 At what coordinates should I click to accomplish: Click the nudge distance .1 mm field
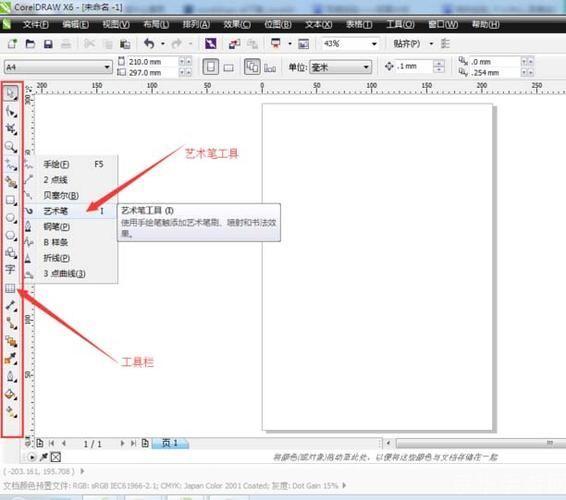coord(414,66)
